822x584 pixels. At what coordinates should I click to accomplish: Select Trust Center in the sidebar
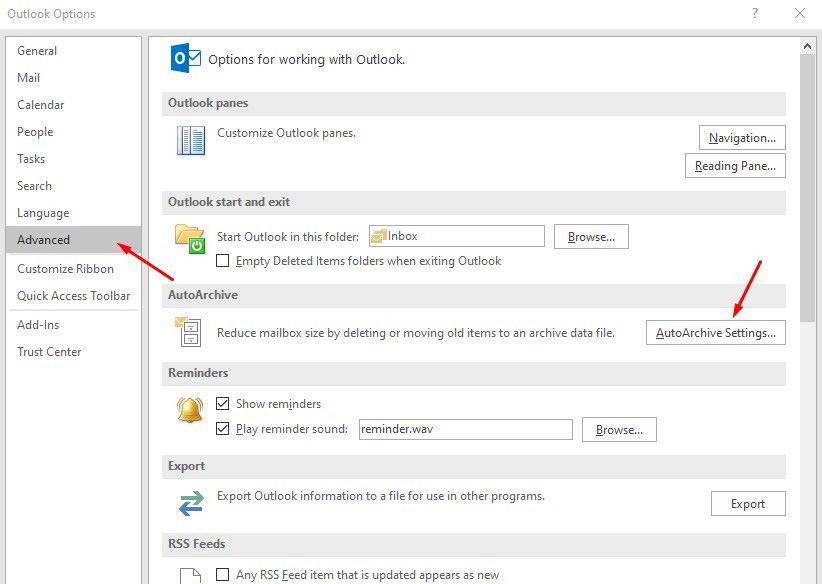point(49,352)
